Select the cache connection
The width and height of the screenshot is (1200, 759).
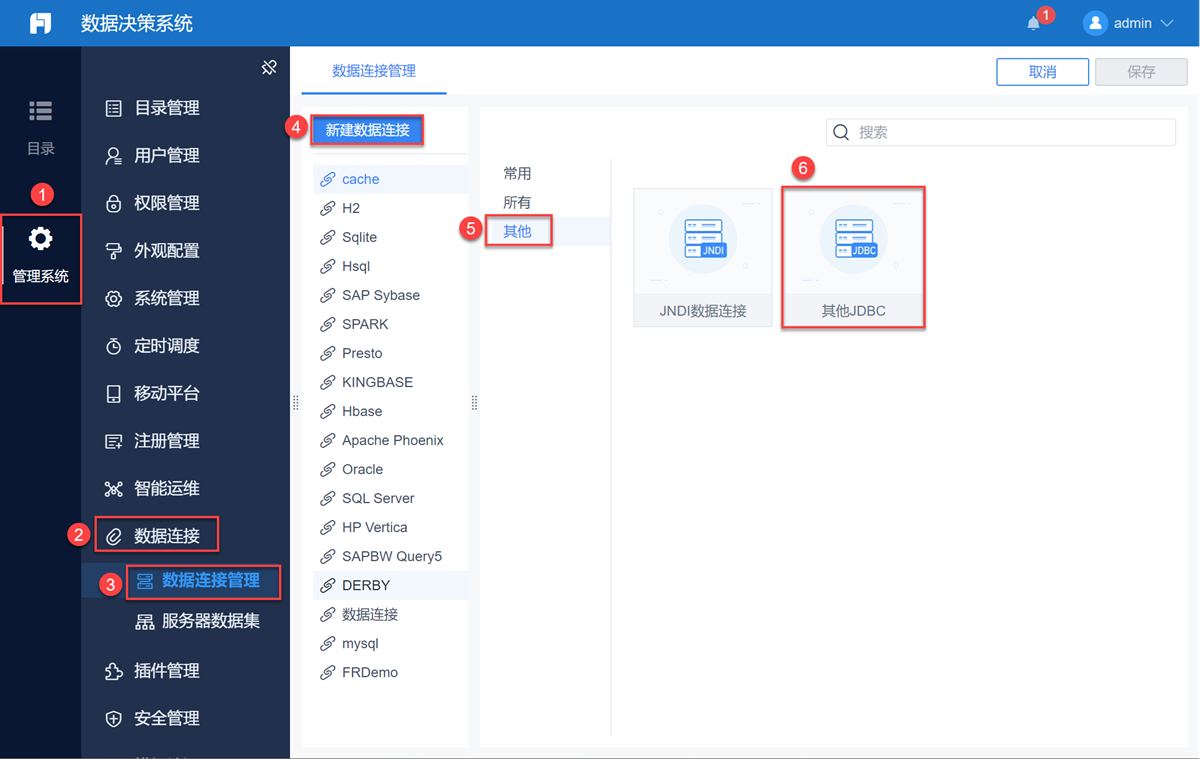click(390, 180)
